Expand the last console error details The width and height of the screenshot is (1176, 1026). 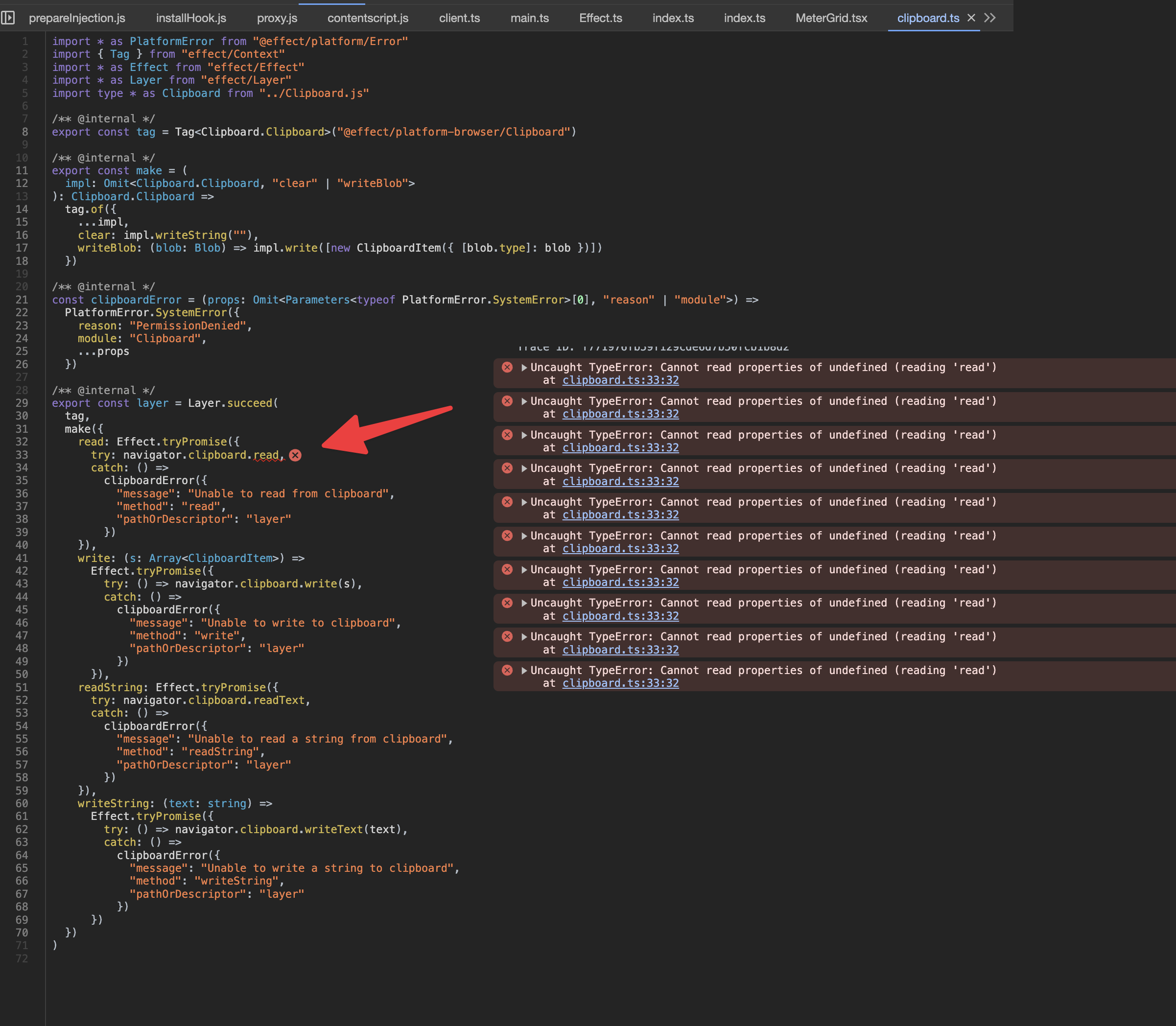tap(523, 670)
